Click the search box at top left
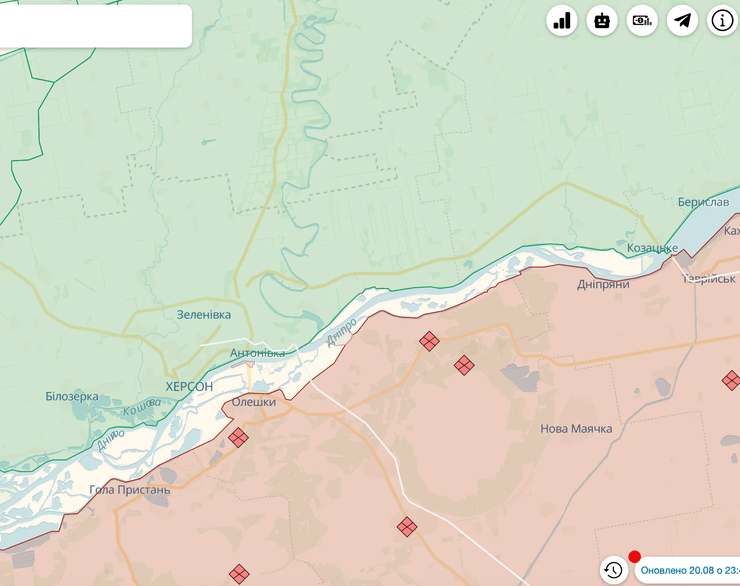The image size is (740, 586). [x=95, y=26]
